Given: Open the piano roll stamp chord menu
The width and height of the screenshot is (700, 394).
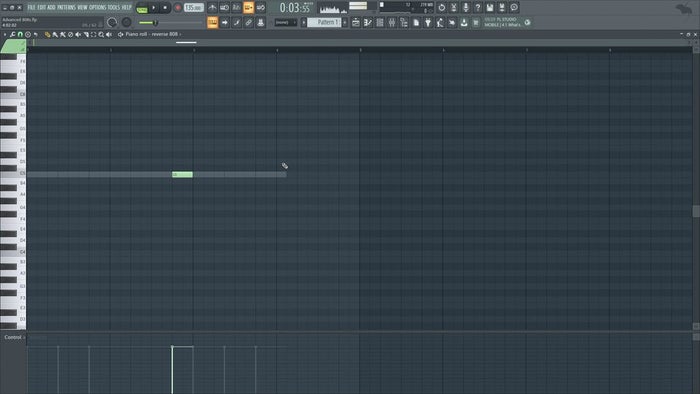Looking at the screenshot, I should (x=28, y=34).
